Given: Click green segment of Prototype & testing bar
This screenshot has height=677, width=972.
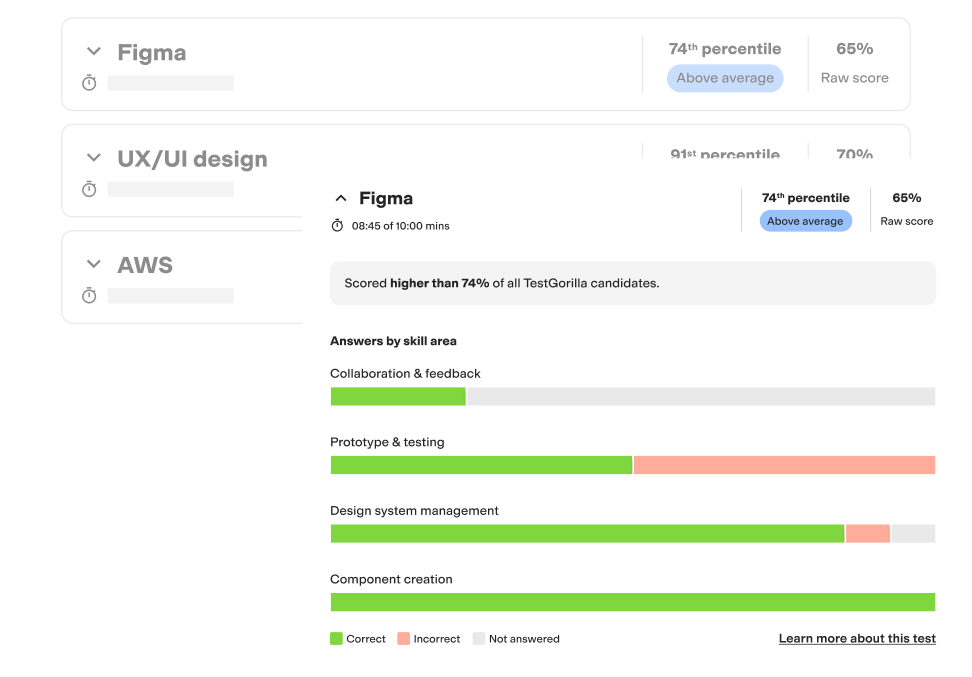Looking at the screenshot, I should coord(481,465).
